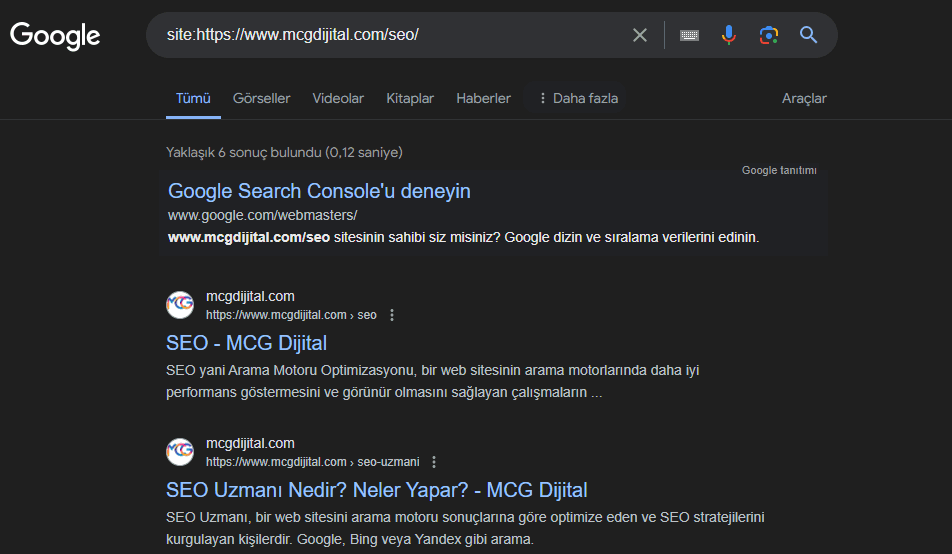This screenshot has height=554, width=952.
Task: Open Google Lens image search
Action: [x=769, y=35]
